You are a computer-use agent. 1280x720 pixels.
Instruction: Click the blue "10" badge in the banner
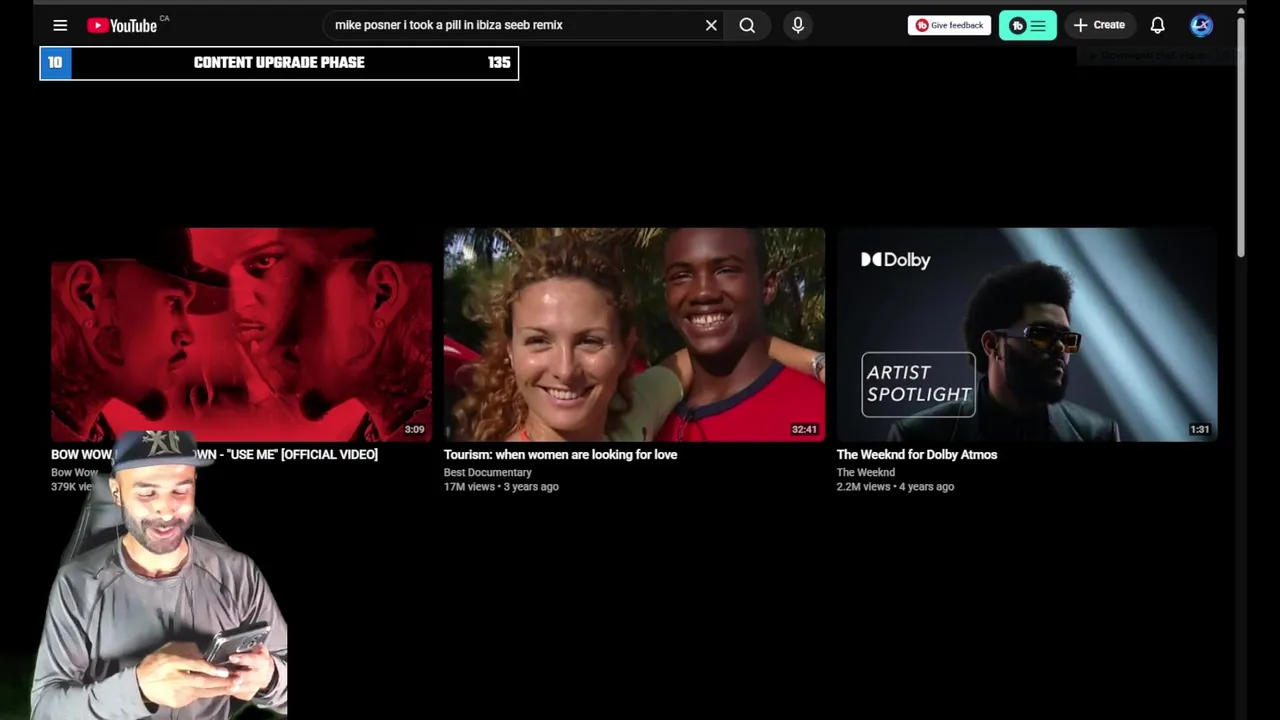pos(55,62)
